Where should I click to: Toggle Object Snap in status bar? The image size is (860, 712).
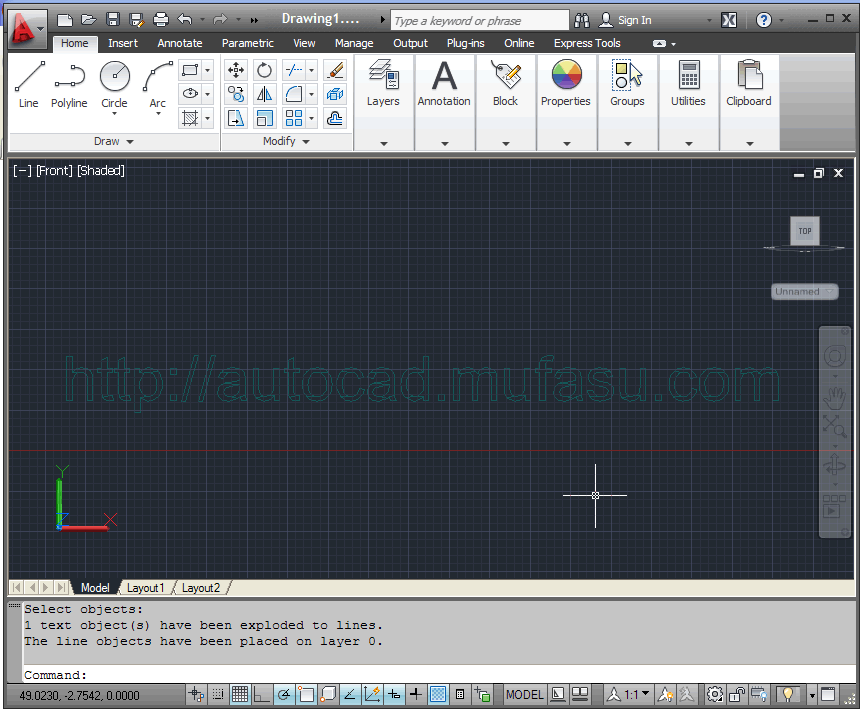pos(306,695)
